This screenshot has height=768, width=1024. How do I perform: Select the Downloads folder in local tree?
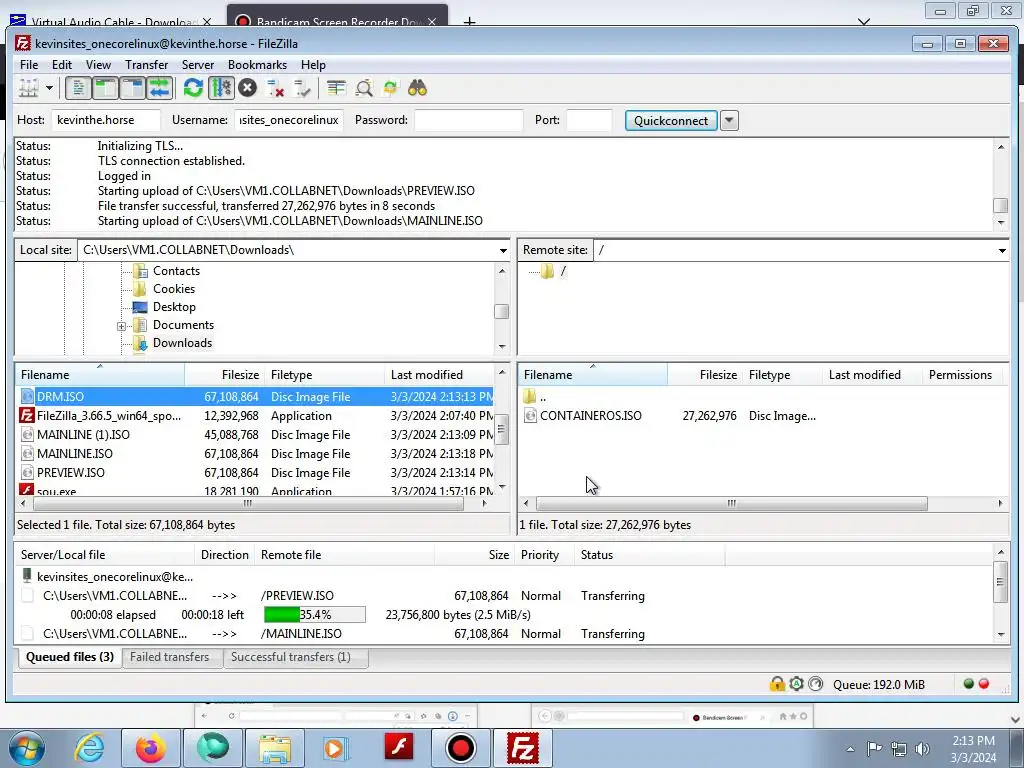[x=182, y=343]
